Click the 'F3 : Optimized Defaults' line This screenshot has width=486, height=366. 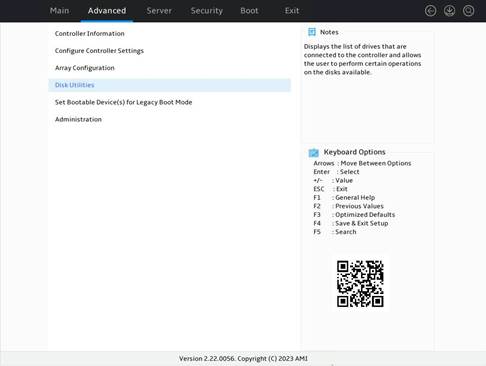point(354,215)
